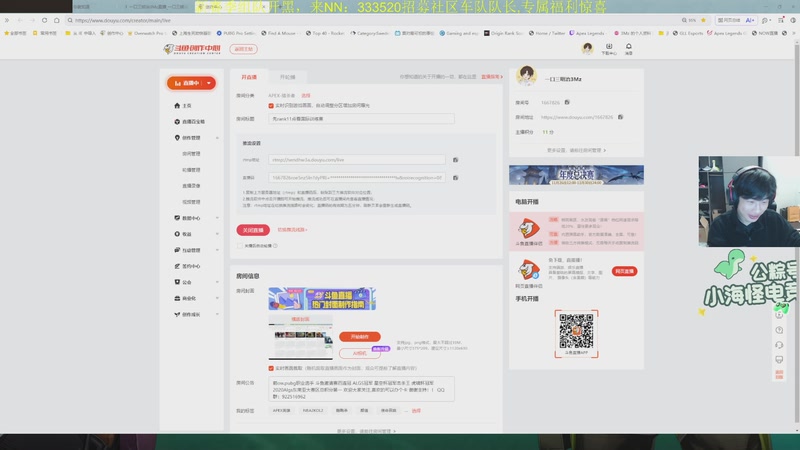Click the room announcement text box
The width and height of the screenshot is (800, 450).
pyautogui.click(x=361, y=389)
